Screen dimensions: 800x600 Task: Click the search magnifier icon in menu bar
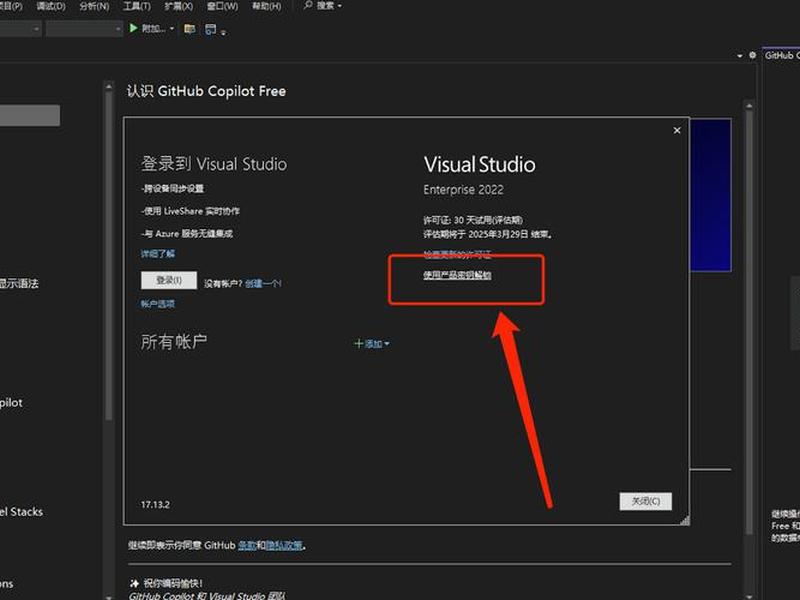[308, 5]
